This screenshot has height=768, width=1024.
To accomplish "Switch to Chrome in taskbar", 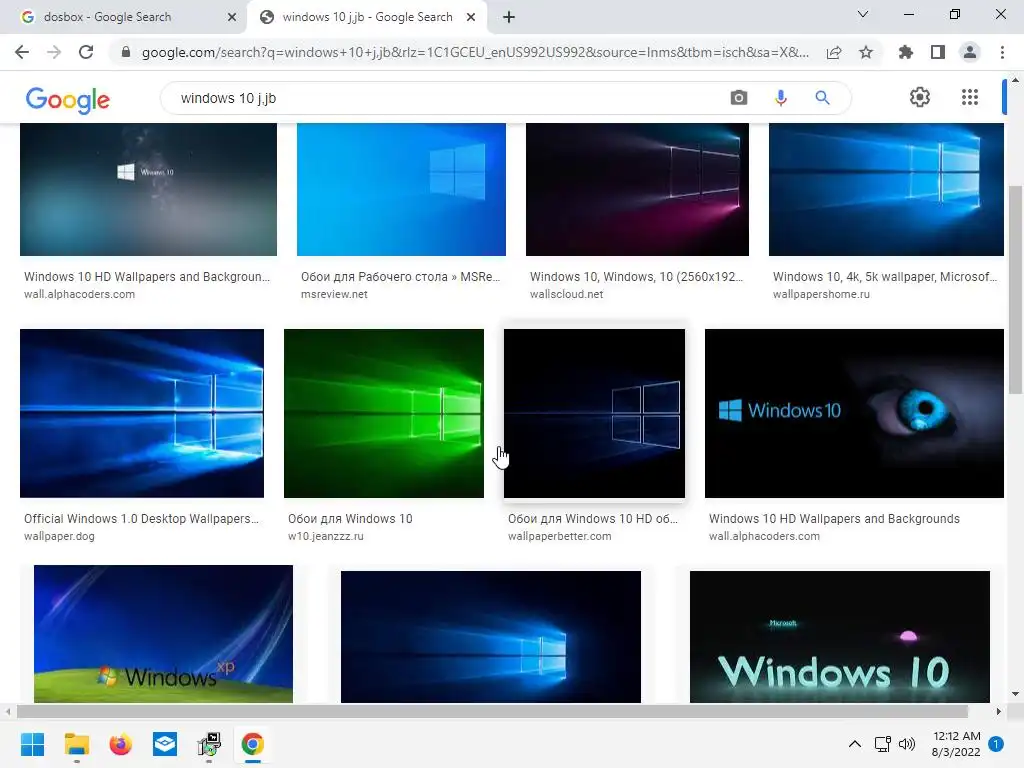I will 253,744.
